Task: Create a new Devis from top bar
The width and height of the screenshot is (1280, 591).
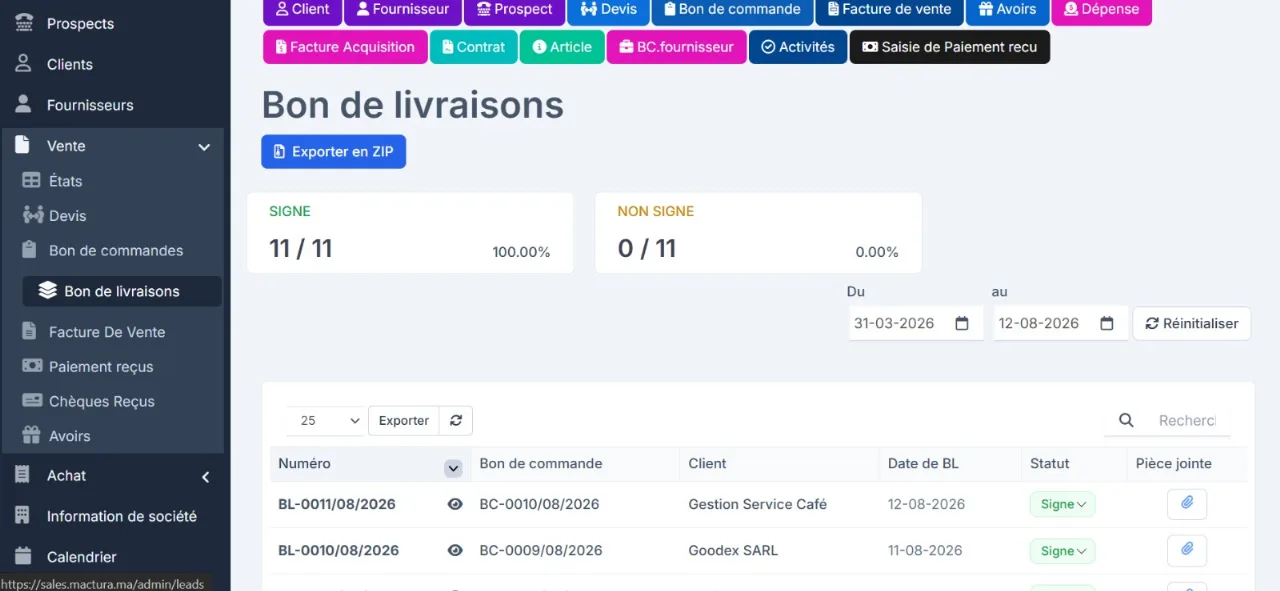Action: 608,10
